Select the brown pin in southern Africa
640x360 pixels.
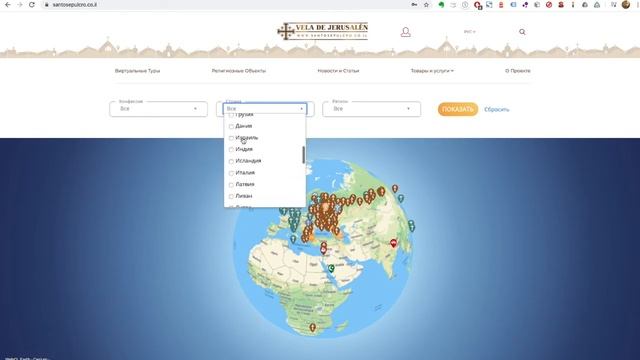click(x=313, y=327)
